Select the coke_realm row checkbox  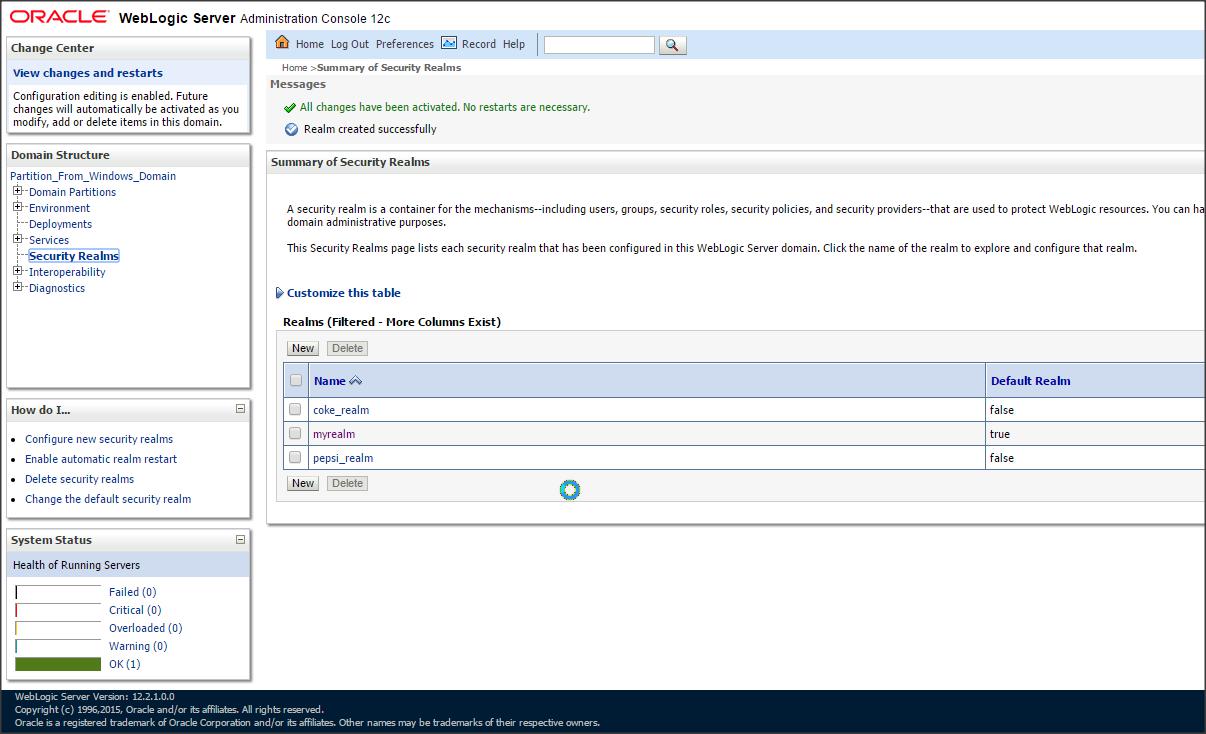click(x=295, y=409)
